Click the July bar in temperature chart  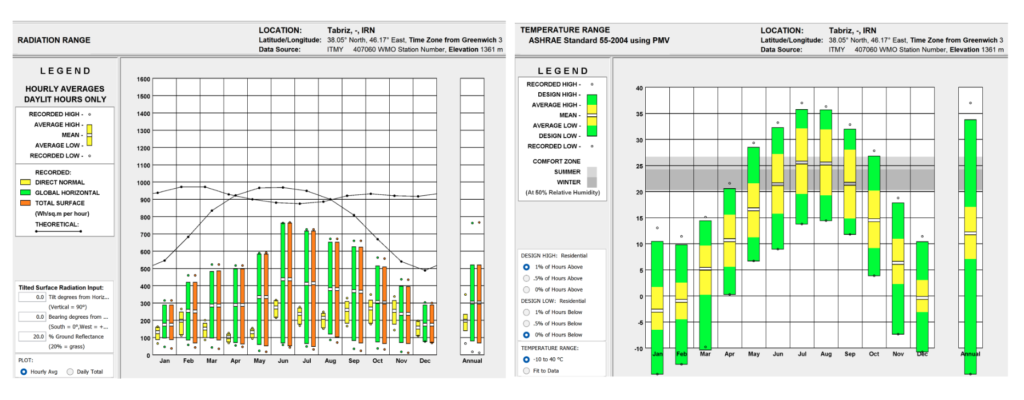click(802, 167)
